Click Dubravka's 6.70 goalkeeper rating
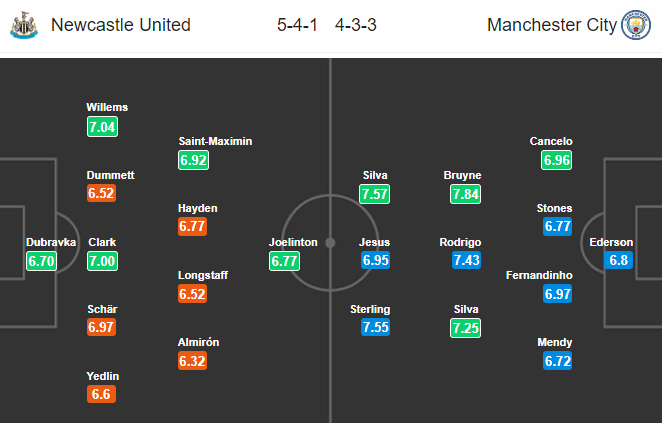 pos(41,261)
